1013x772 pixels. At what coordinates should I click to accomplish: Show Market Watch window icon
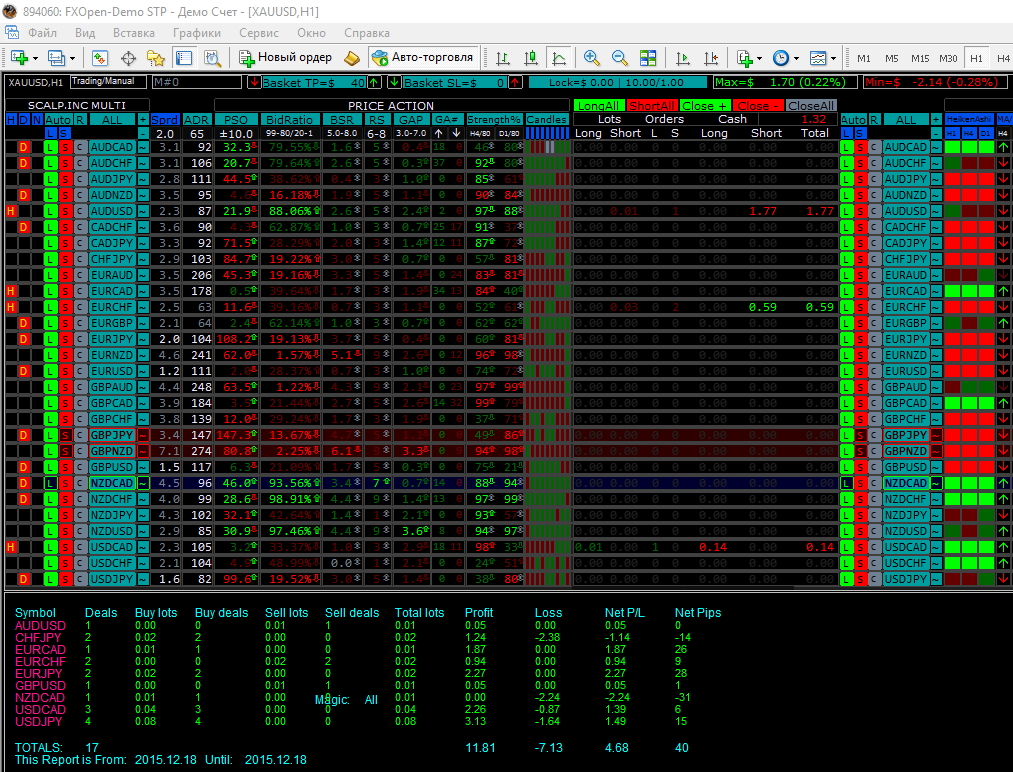pyautogui.click(x=99, y=58)
